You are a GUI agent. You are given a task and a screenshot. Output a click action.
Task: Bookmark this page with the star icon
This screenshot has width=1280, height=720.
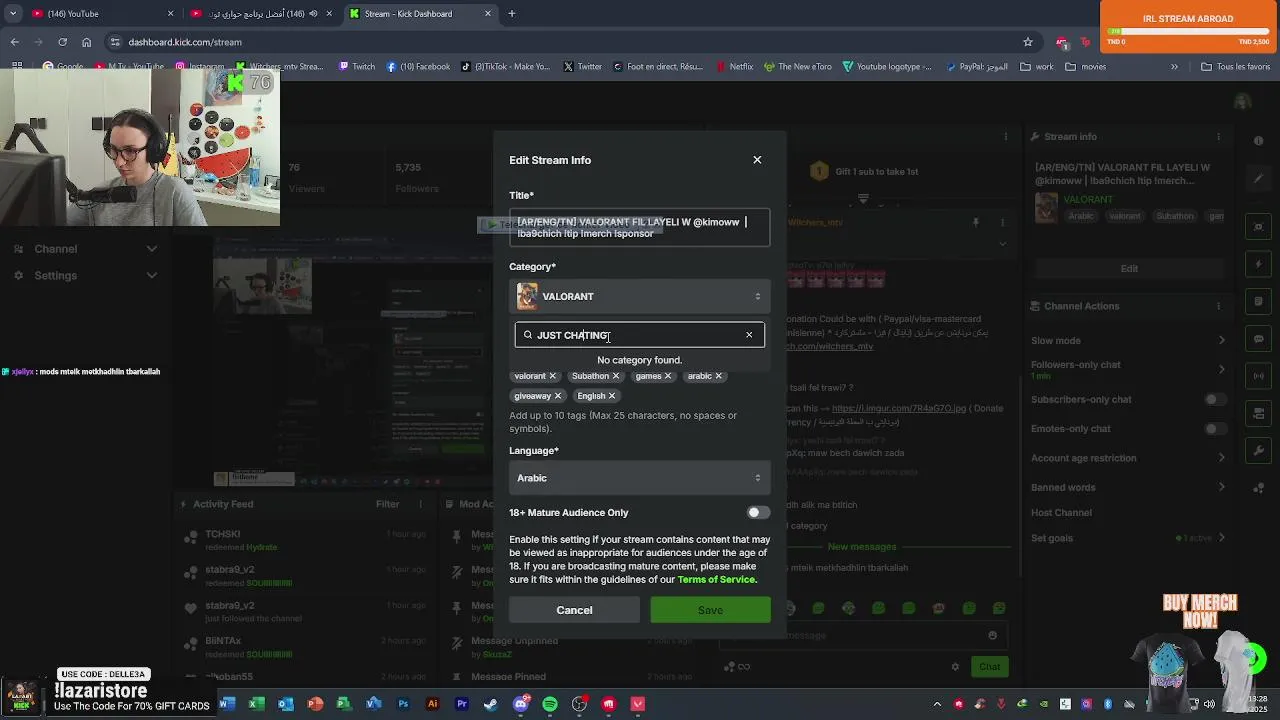(x=1027, y=42)
